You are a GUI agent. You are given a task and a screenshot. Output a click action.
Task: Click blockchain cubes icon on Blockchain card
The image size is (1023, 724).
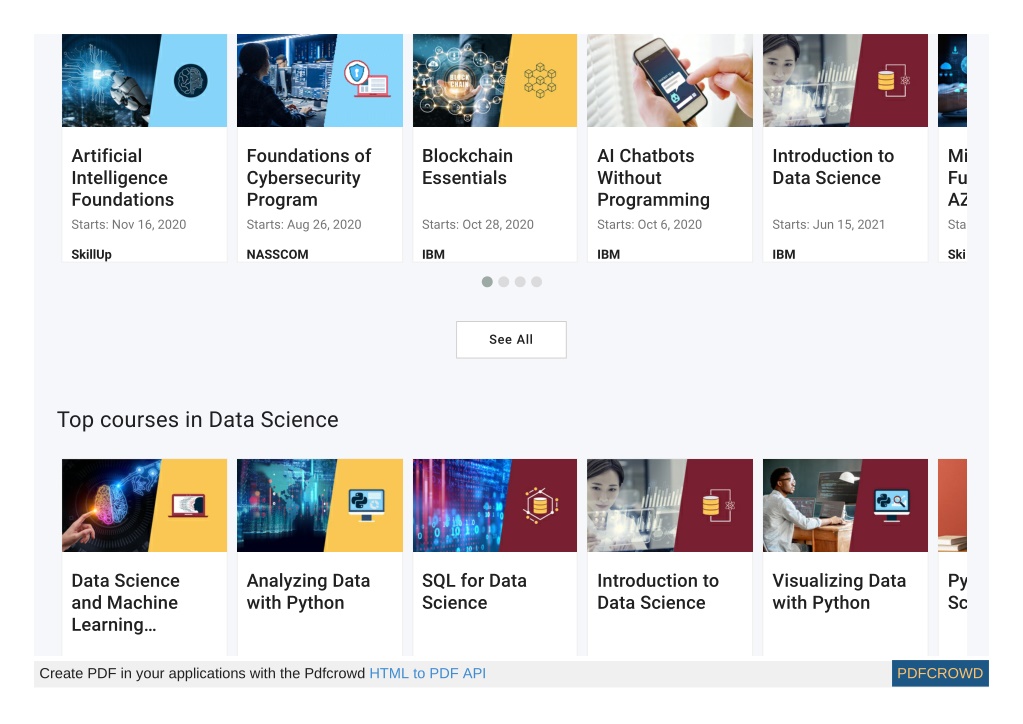(x=540, y=80)
